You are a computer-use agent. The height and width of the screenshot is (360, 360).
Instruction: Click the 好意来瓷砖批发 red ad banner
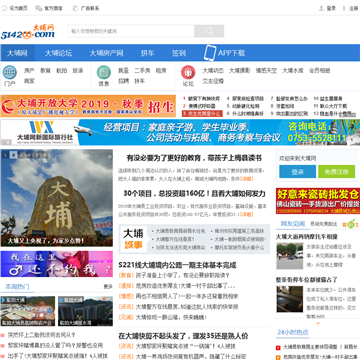click(318, 201)
